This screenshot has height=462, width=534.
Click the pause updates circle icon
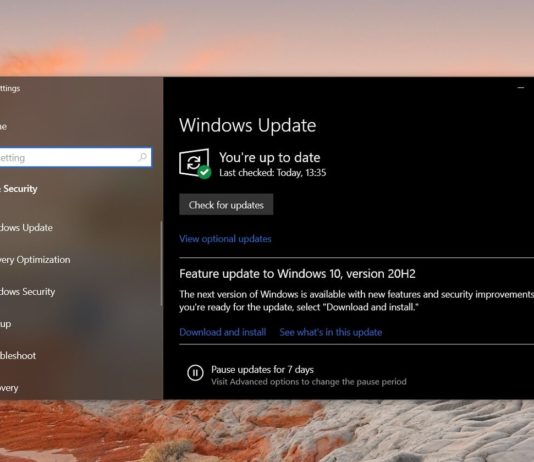point(195,373)
